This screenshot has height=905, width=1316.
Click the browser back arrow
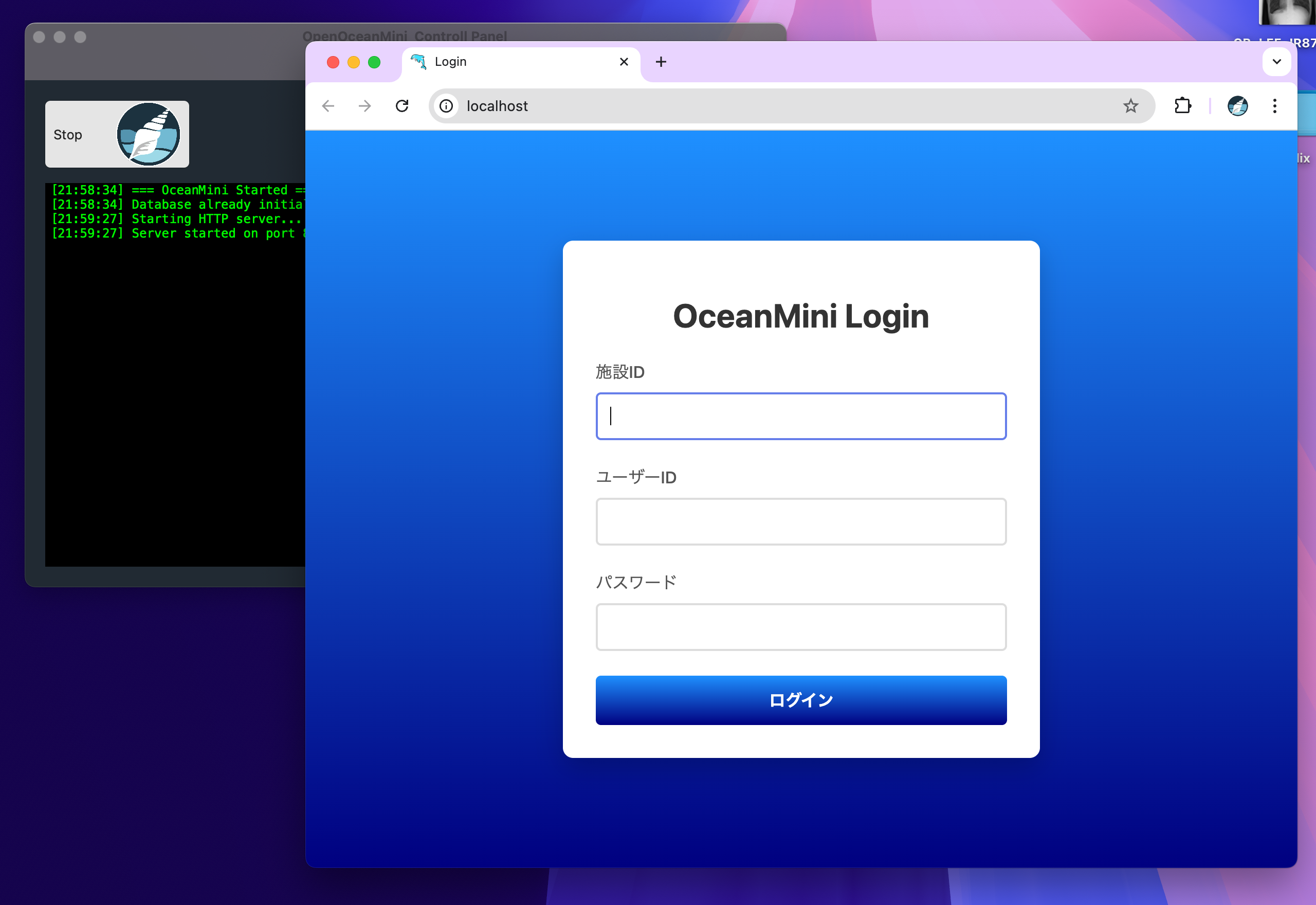[328, 106]
